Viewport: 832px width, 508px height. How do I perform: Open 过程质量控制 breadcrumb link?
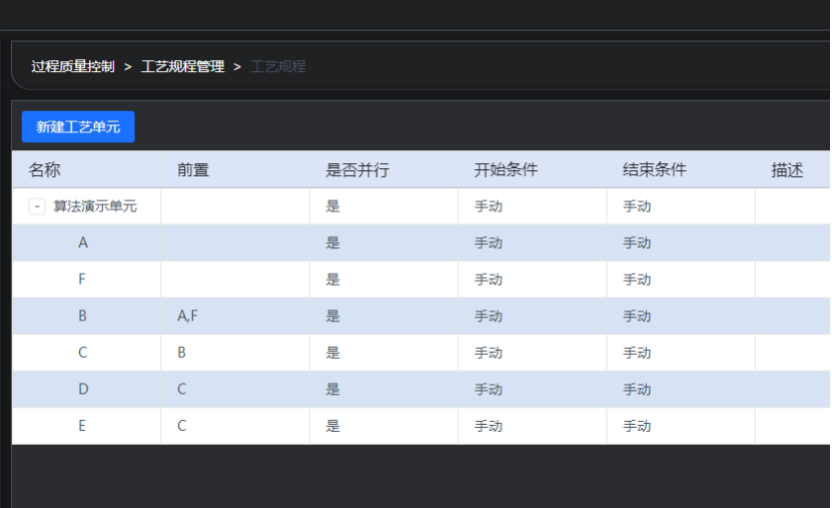click(73, 66)
